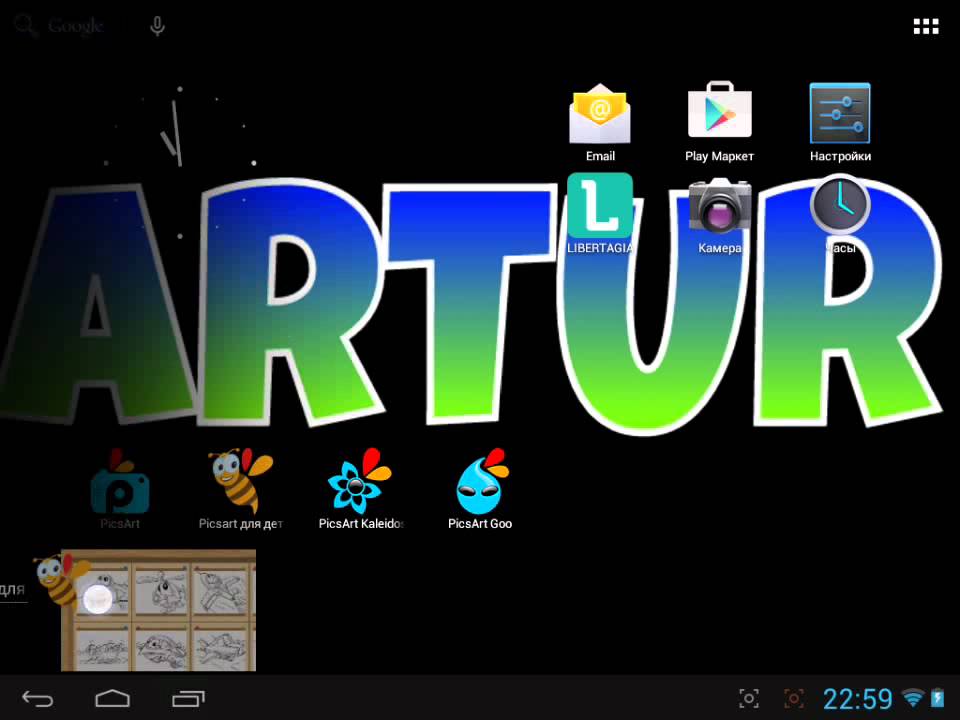960x720 pixels.
Task: Click the PicsArt Goo label
Action: tap(480, 523)
